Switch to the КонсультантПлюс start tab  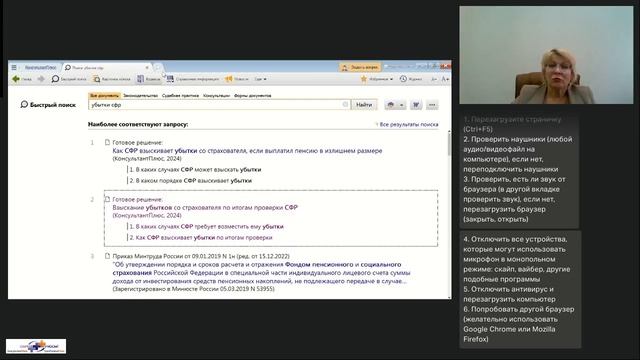[40, 67]
